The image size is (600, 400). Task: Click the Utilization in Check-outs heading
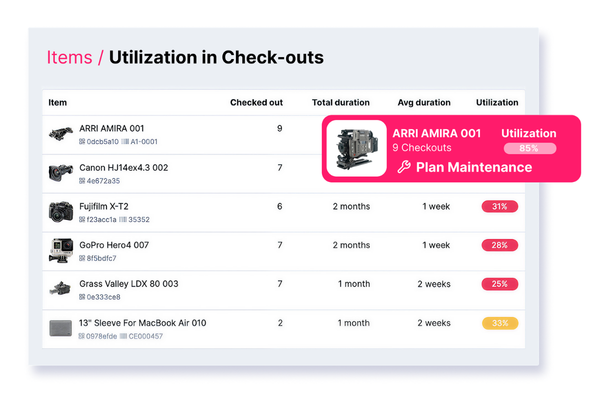click(216, 57)
